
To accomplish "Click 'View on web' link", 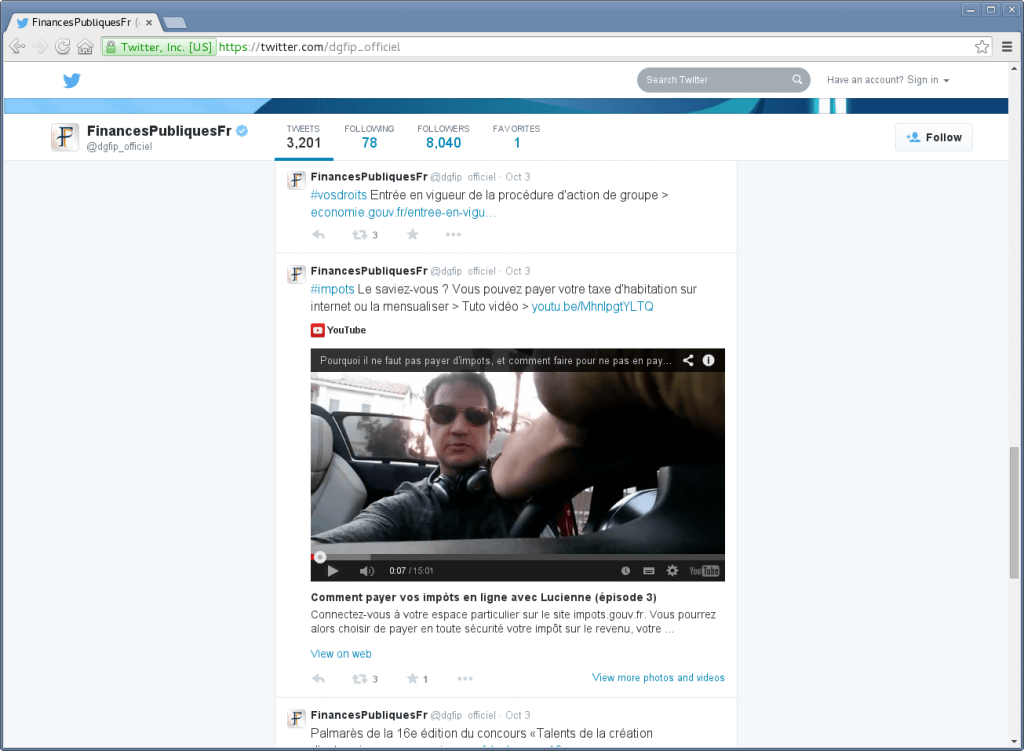I will [x=341, y=654].
